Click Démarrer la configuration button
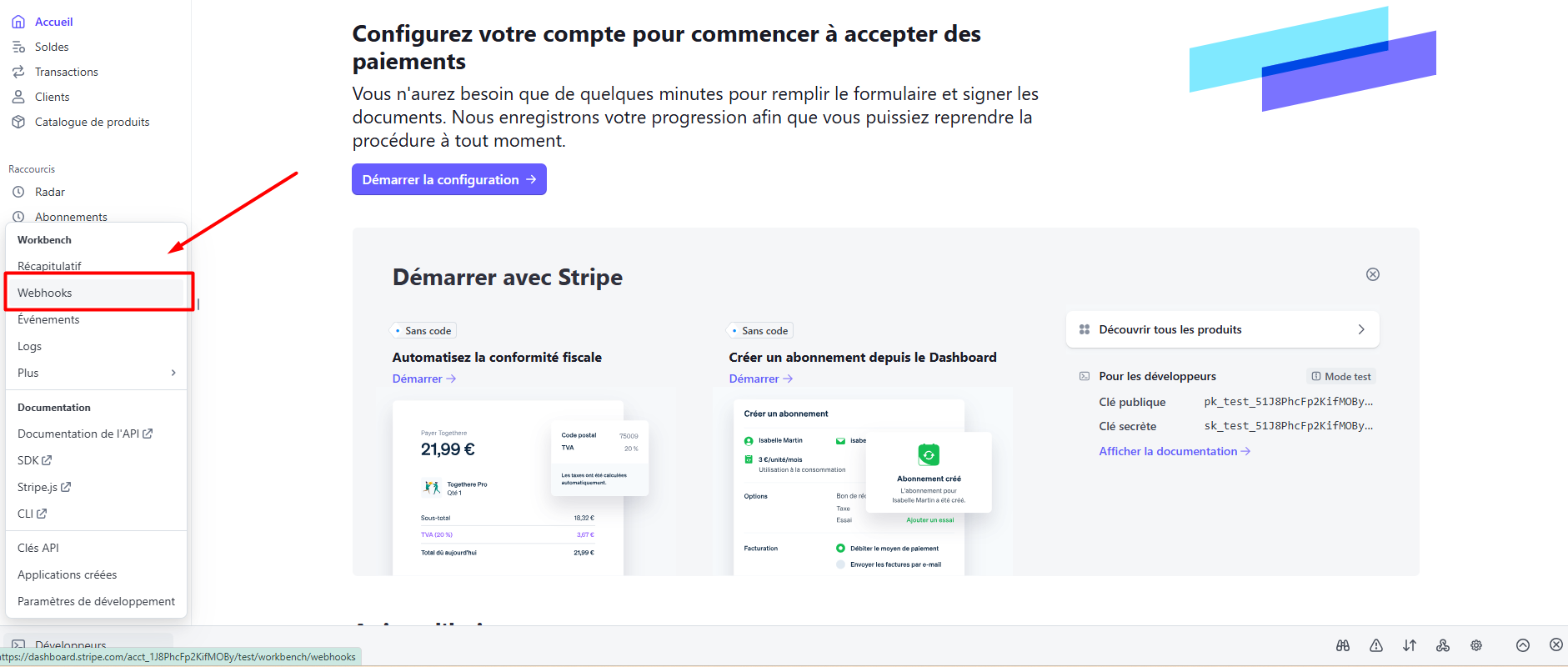Viewport: 1568px width, 667px height. (449, 179)
